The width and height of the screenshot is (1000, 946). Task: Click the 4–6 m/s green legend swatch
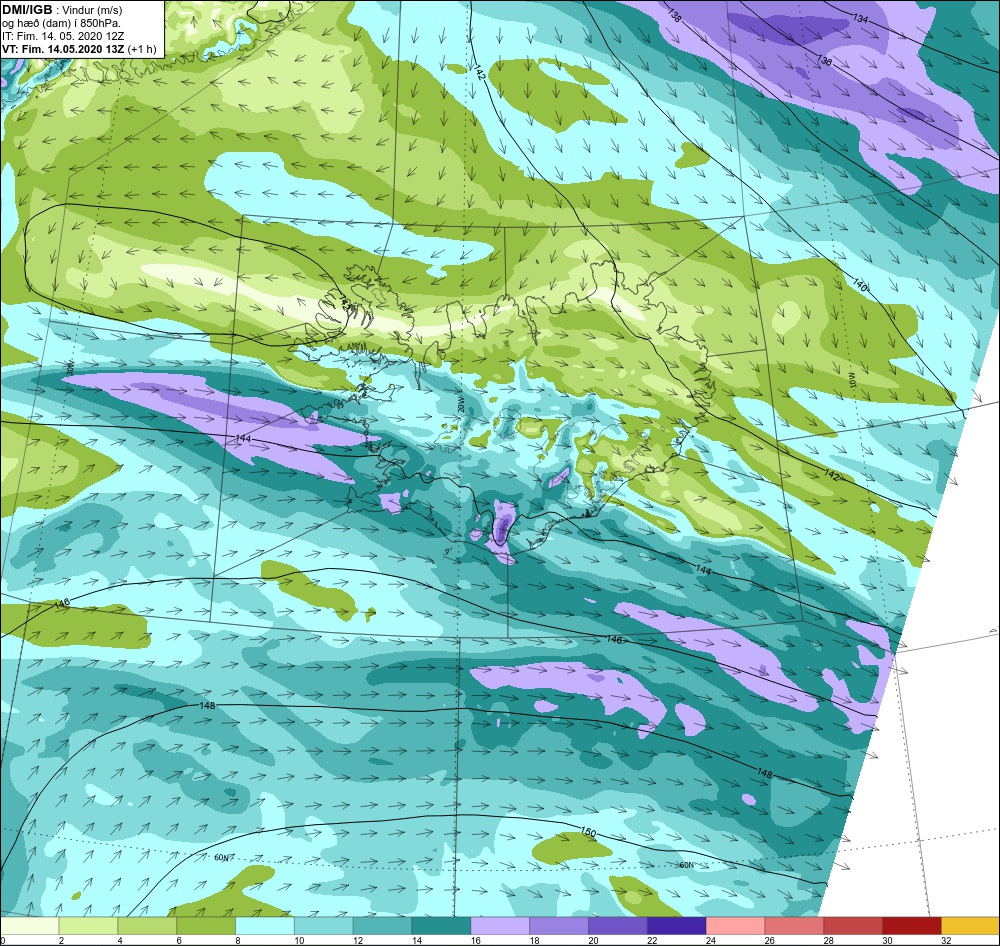pos(147,926)
